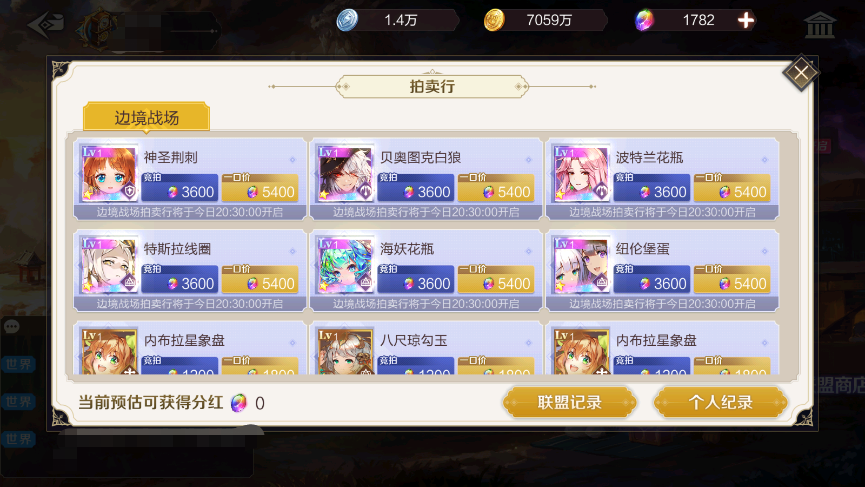This screenshot has width=865, height=487.
Task: Bid 3600 on 波特兰花瓶
Action: (652, 188)
